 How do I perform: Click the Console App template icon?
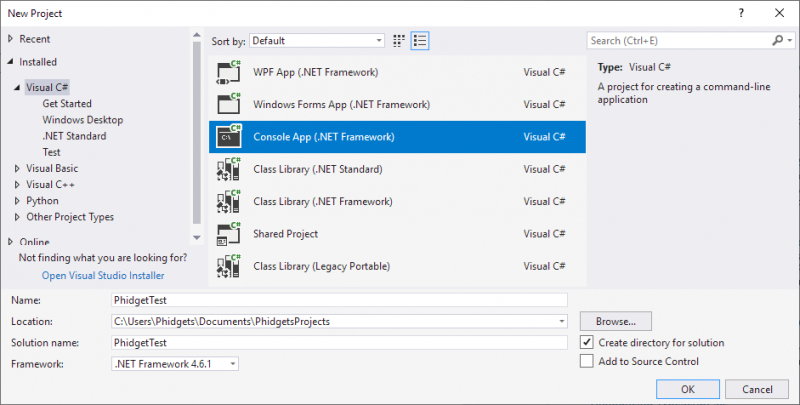coord(229,137)
